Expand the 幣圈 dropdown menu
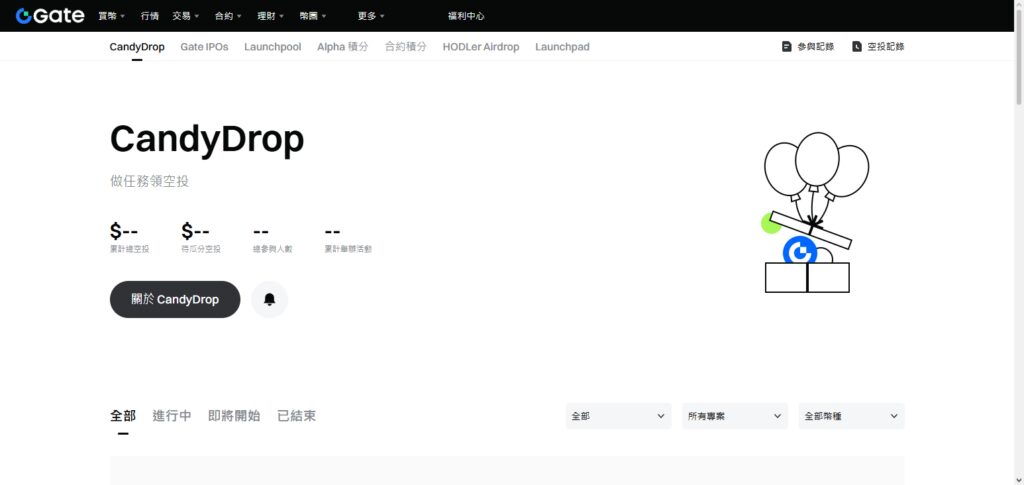This screenshot has height=485, width=1024. [313, 16]
